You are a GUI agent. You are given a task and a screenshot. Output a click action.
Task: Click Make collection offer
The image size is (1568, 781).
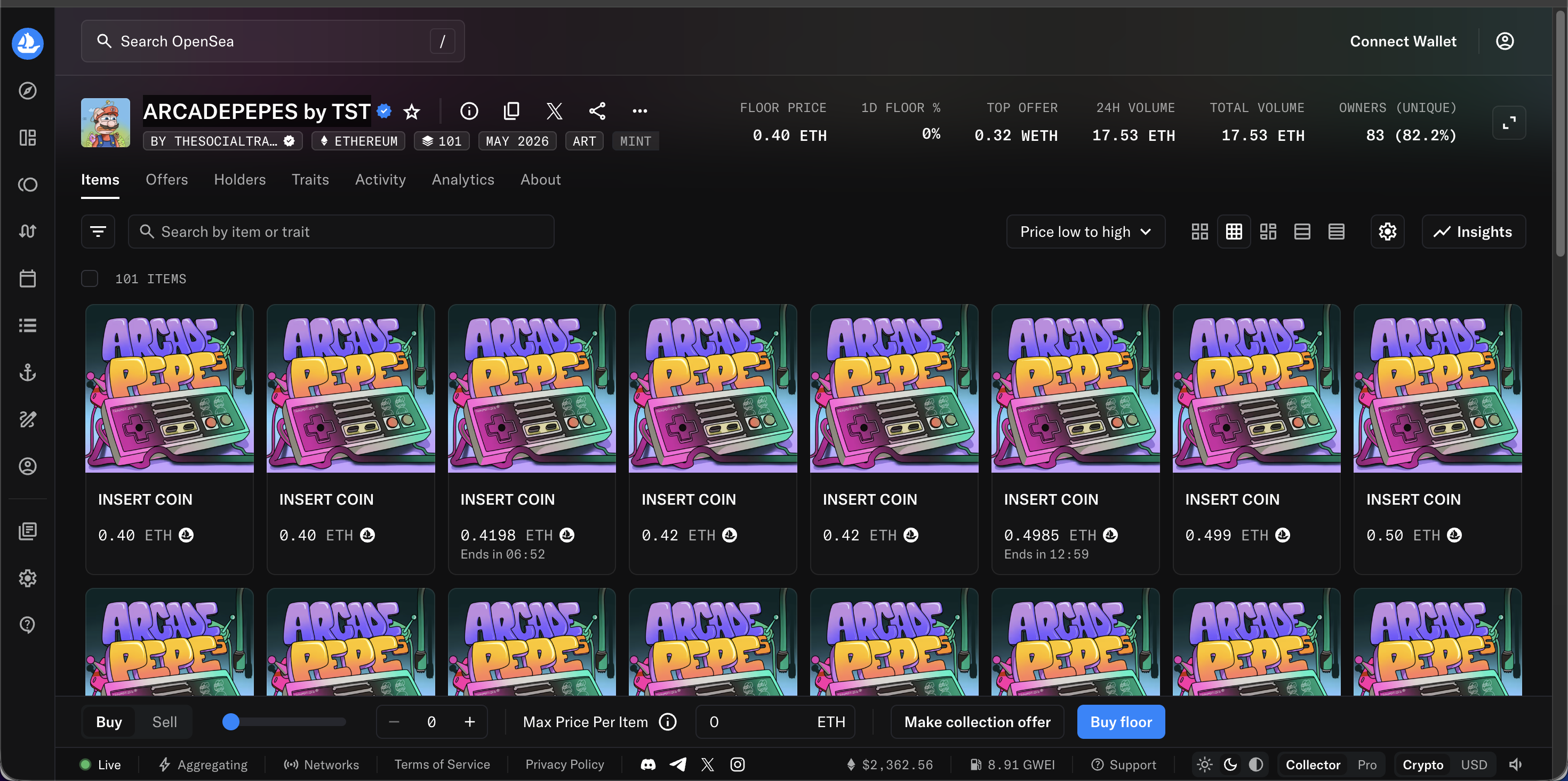tap(977, 721)
